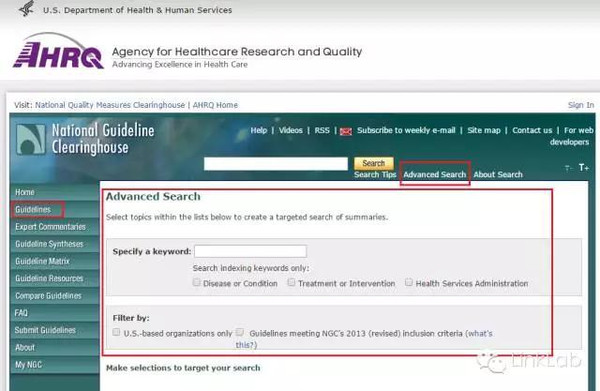The image size is (600, 391).
Task: Click the Videos link in header
Action: tap(290, 130)
